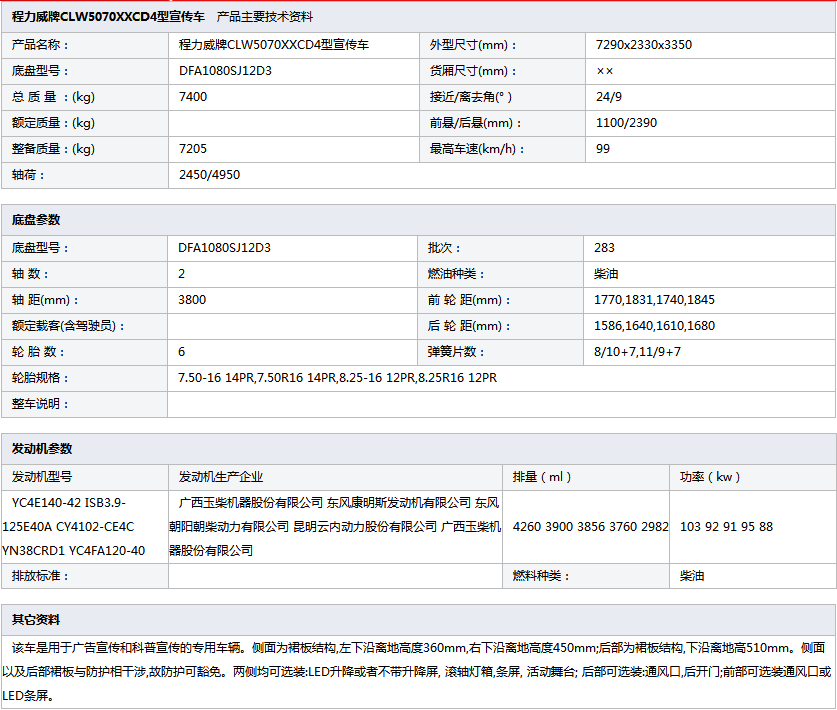
Task: Click the description paragraph 该车是用于广告宣传
Action: pos(417,672)
